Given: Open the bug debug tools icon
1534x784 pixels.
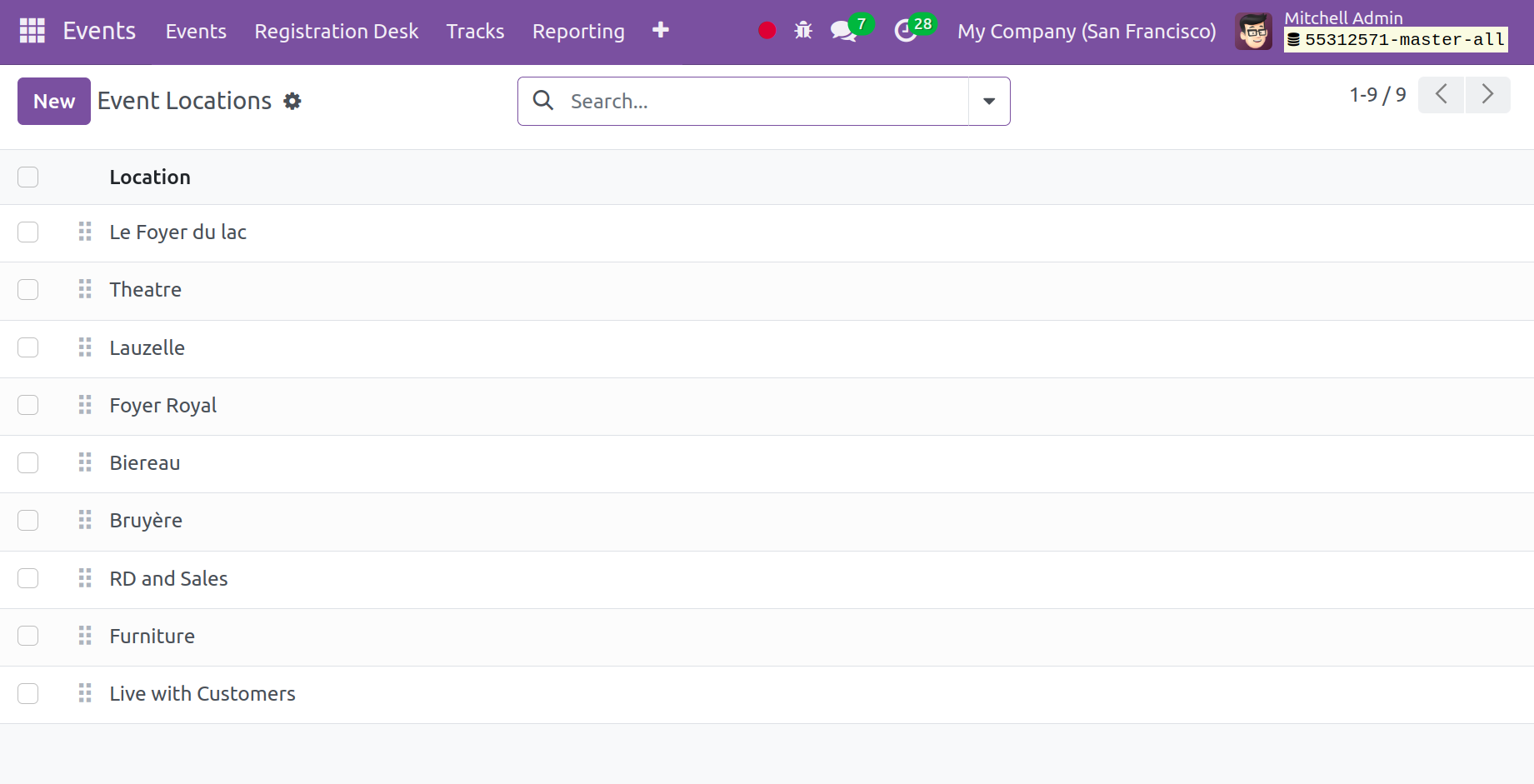Looking at the screenshot, I should 803,31.
